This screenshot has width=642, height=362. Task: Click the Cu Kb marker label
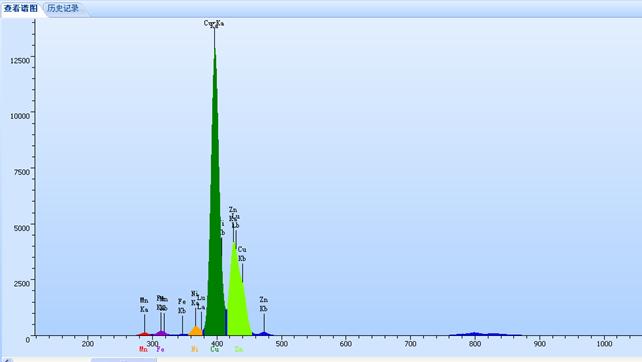pyautogui.click(x=242, y=254)
